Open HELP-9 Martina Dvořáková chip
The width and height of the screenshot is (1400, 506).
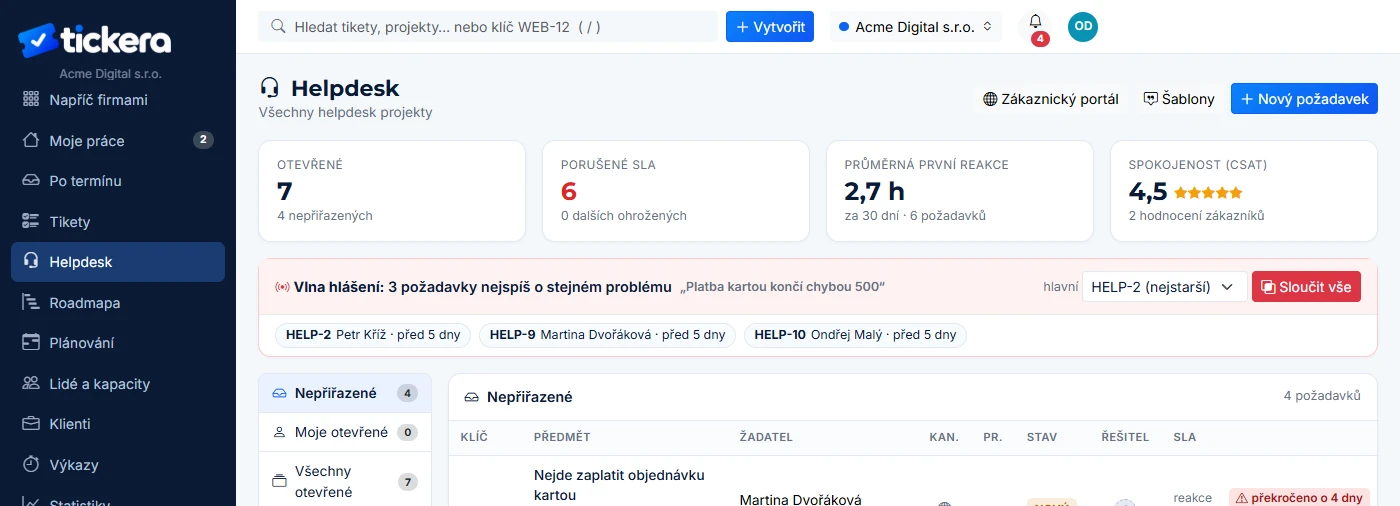click(x=608, y=335)
